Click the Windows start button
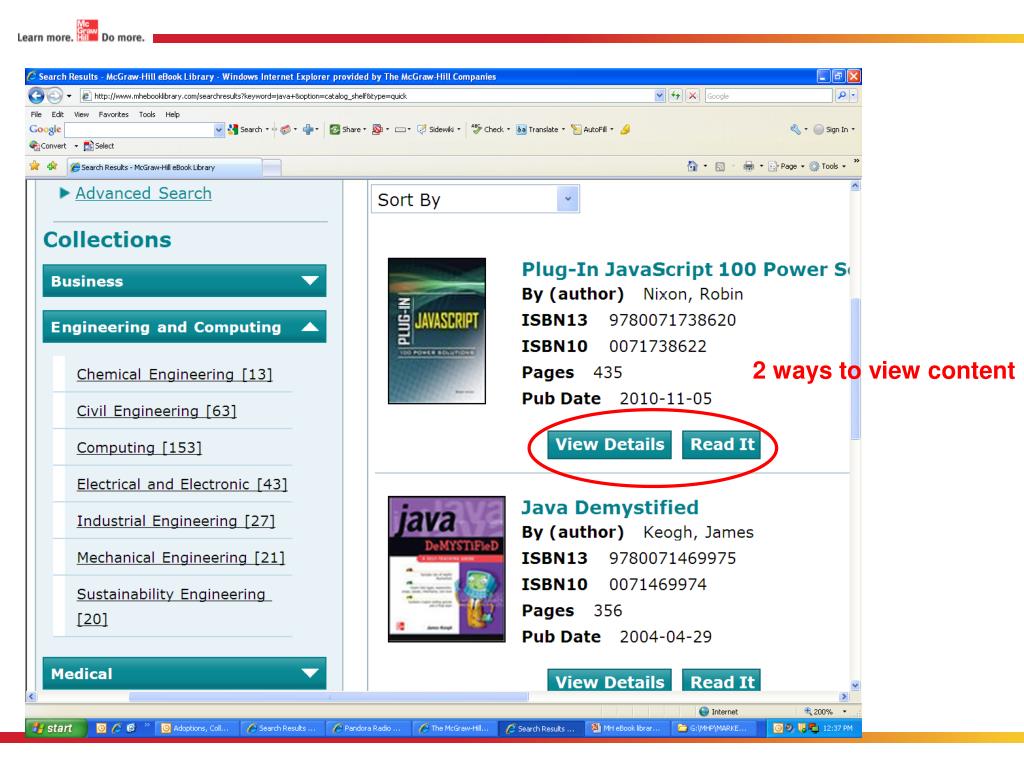1024x768 pixels. point(56,728)
